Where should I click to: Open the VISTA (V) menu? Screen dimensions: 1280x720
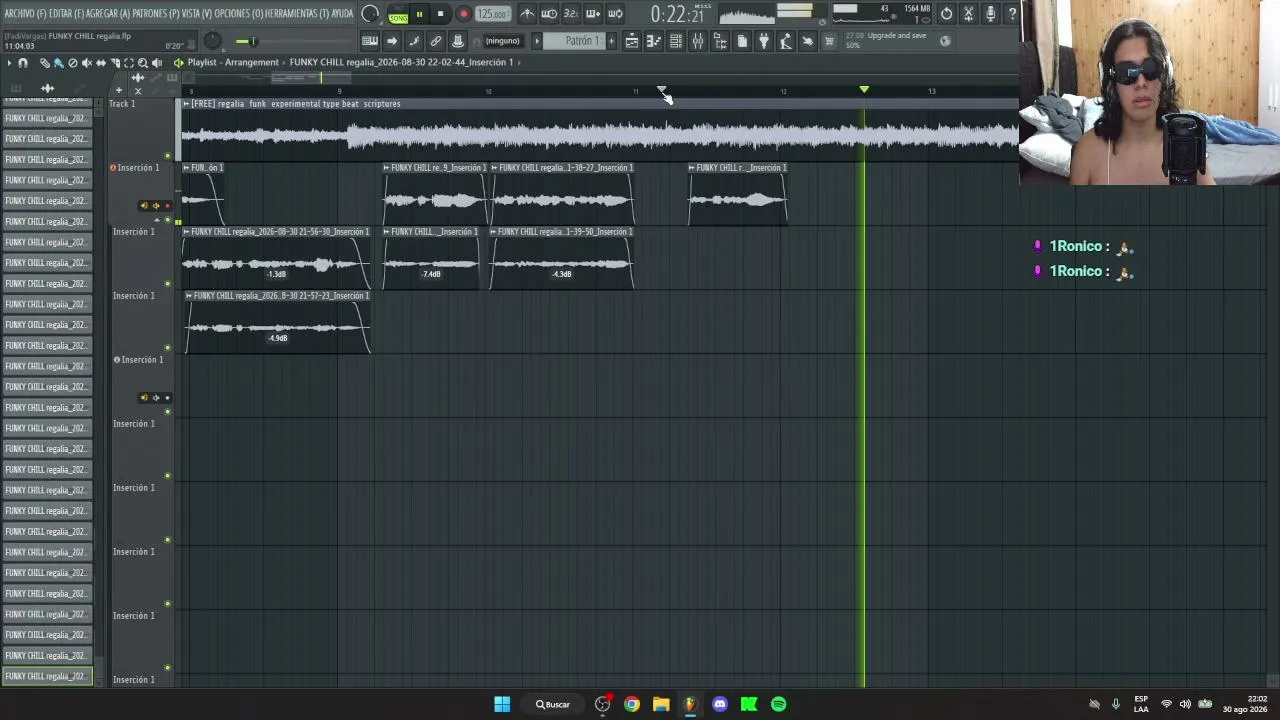198,14
